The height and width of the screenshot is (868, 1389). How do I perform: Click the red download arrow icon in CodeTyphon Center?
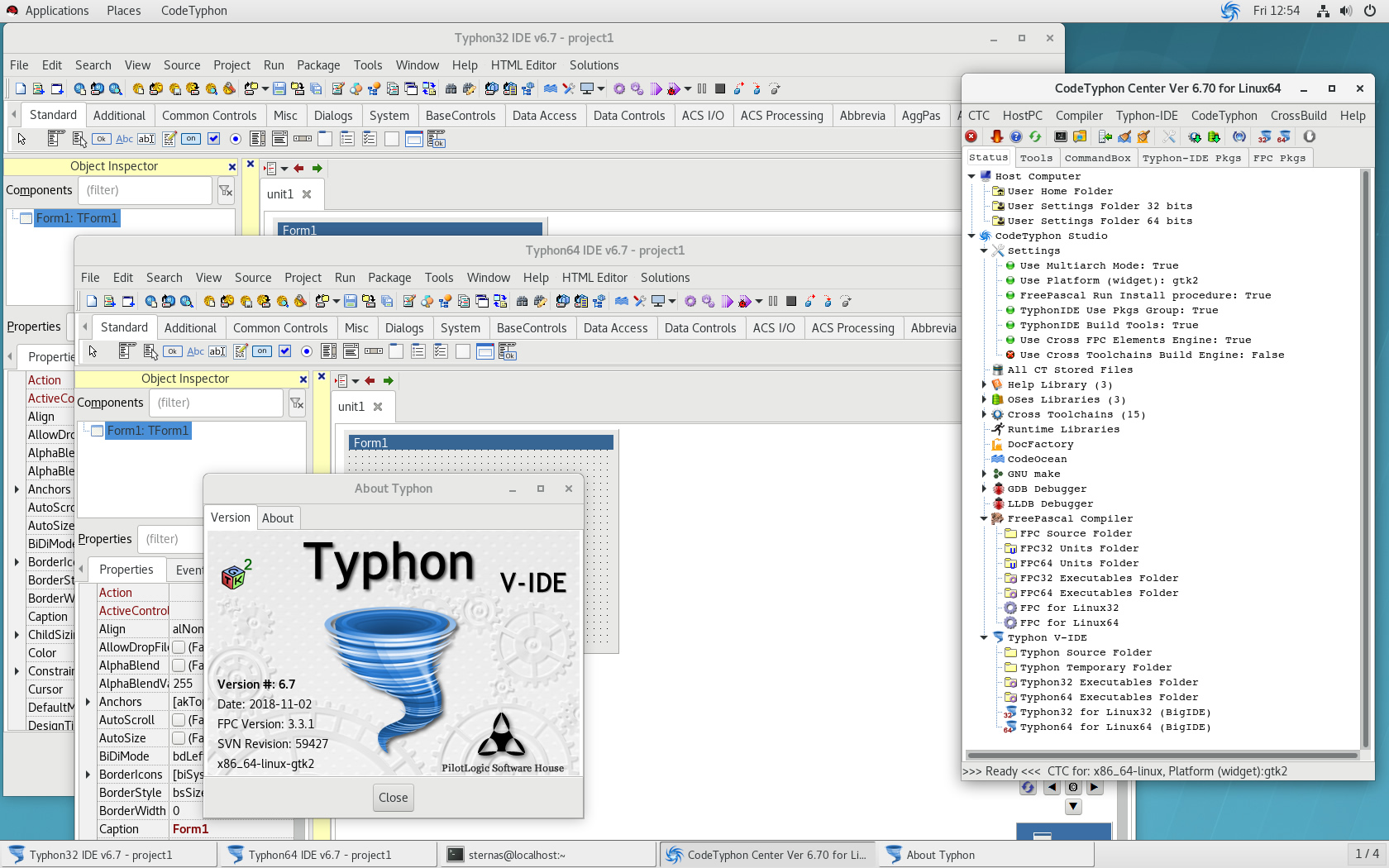click(997, 137)
